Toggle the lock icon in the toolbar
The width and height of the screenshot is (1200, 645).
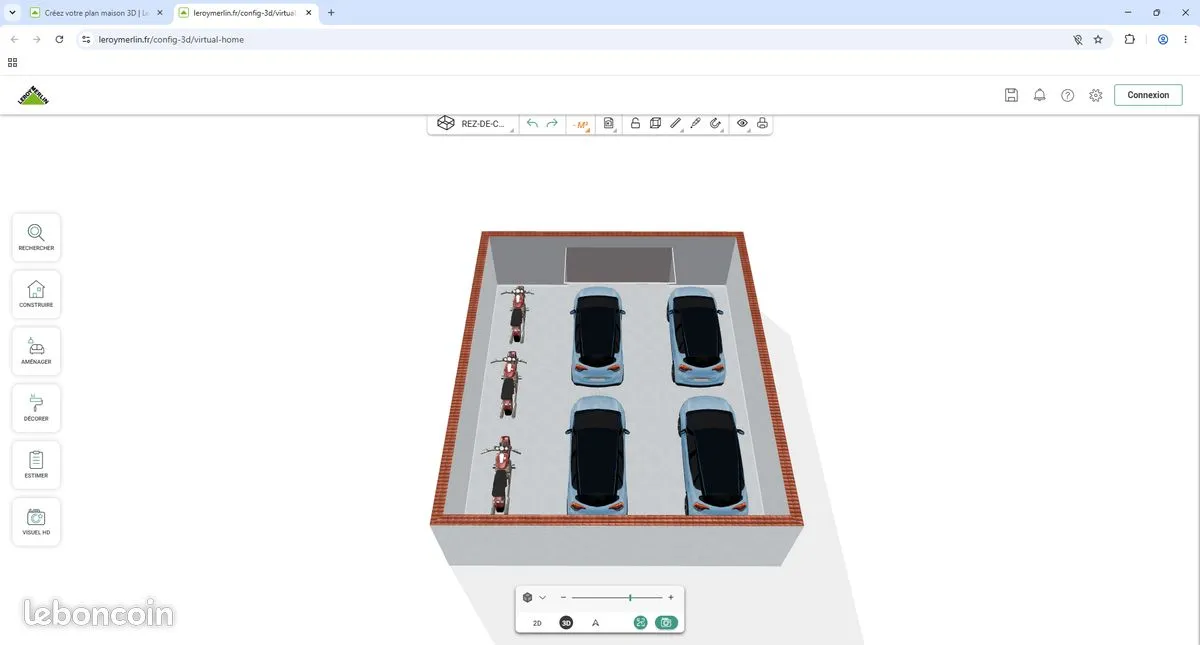[635, 124]
